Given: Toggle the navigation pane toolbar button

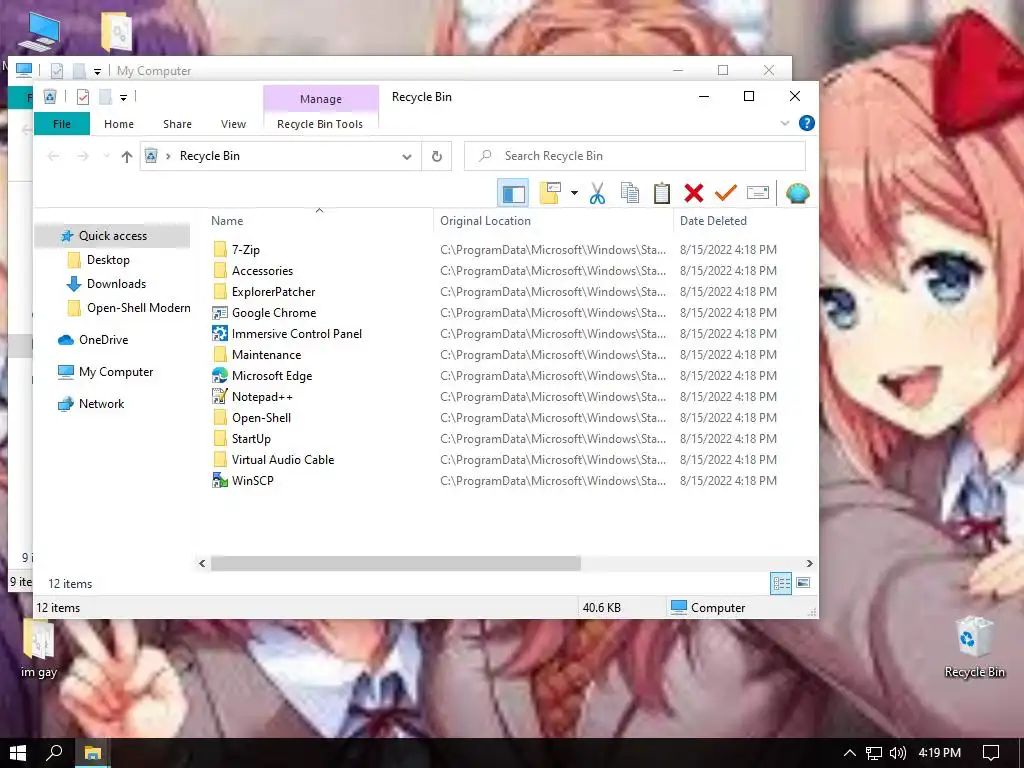Looking at the screenshot, I should [x=513, y=193].
